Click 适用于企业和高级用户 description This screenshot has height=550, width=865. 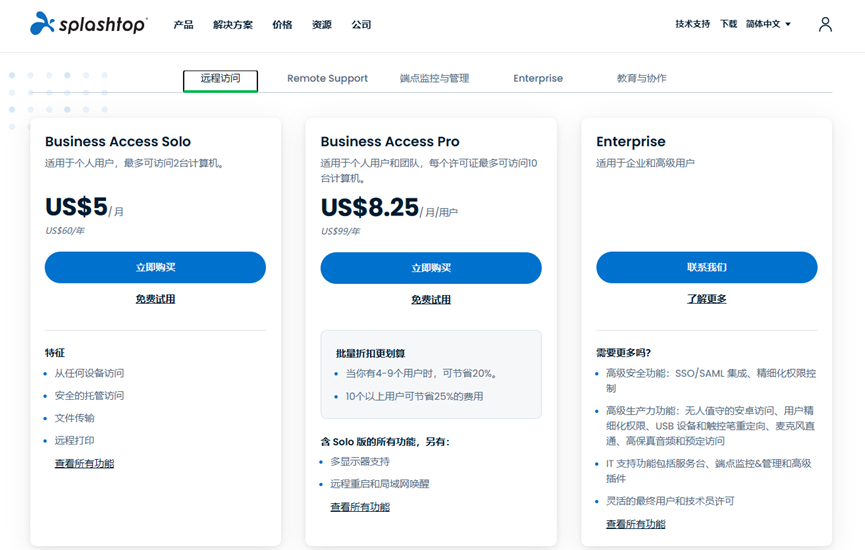[645, 163]
